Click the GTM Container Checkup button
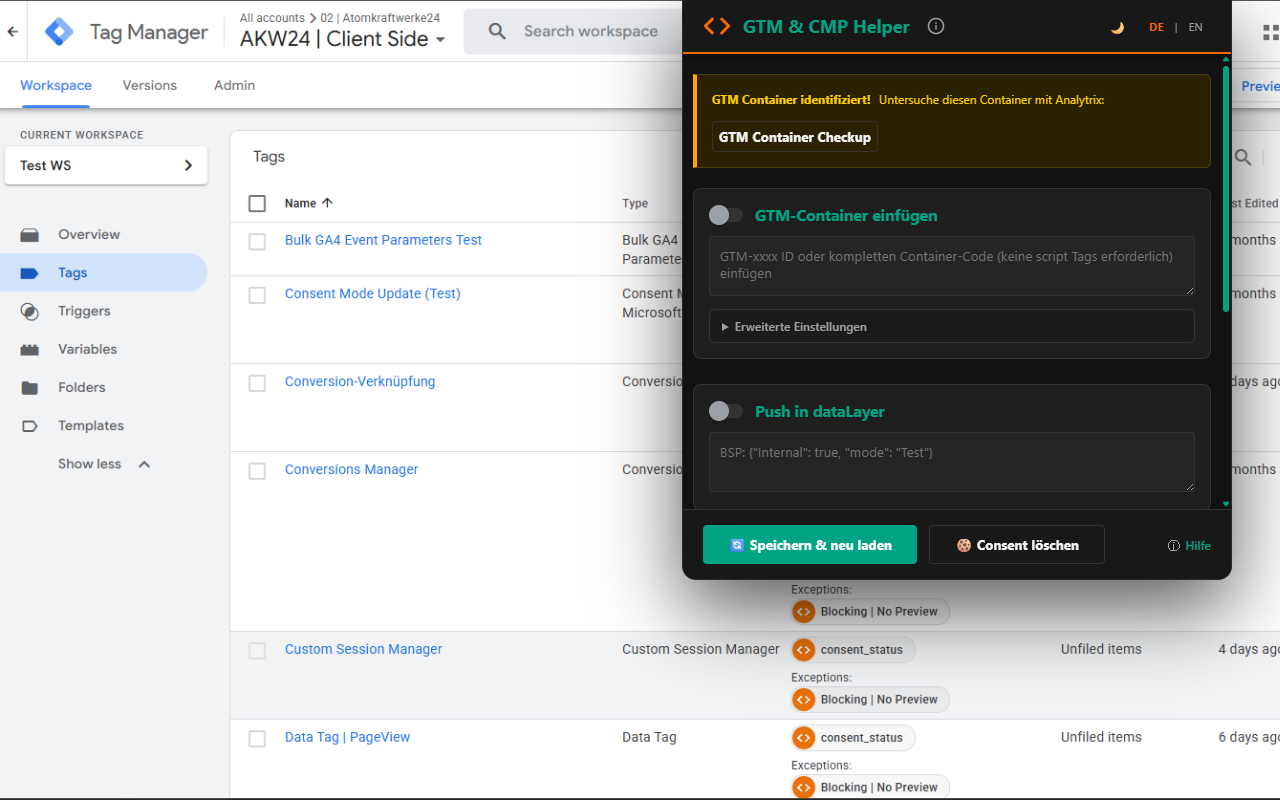This screenshot has width=1280, height=800. tap(795, 137)
